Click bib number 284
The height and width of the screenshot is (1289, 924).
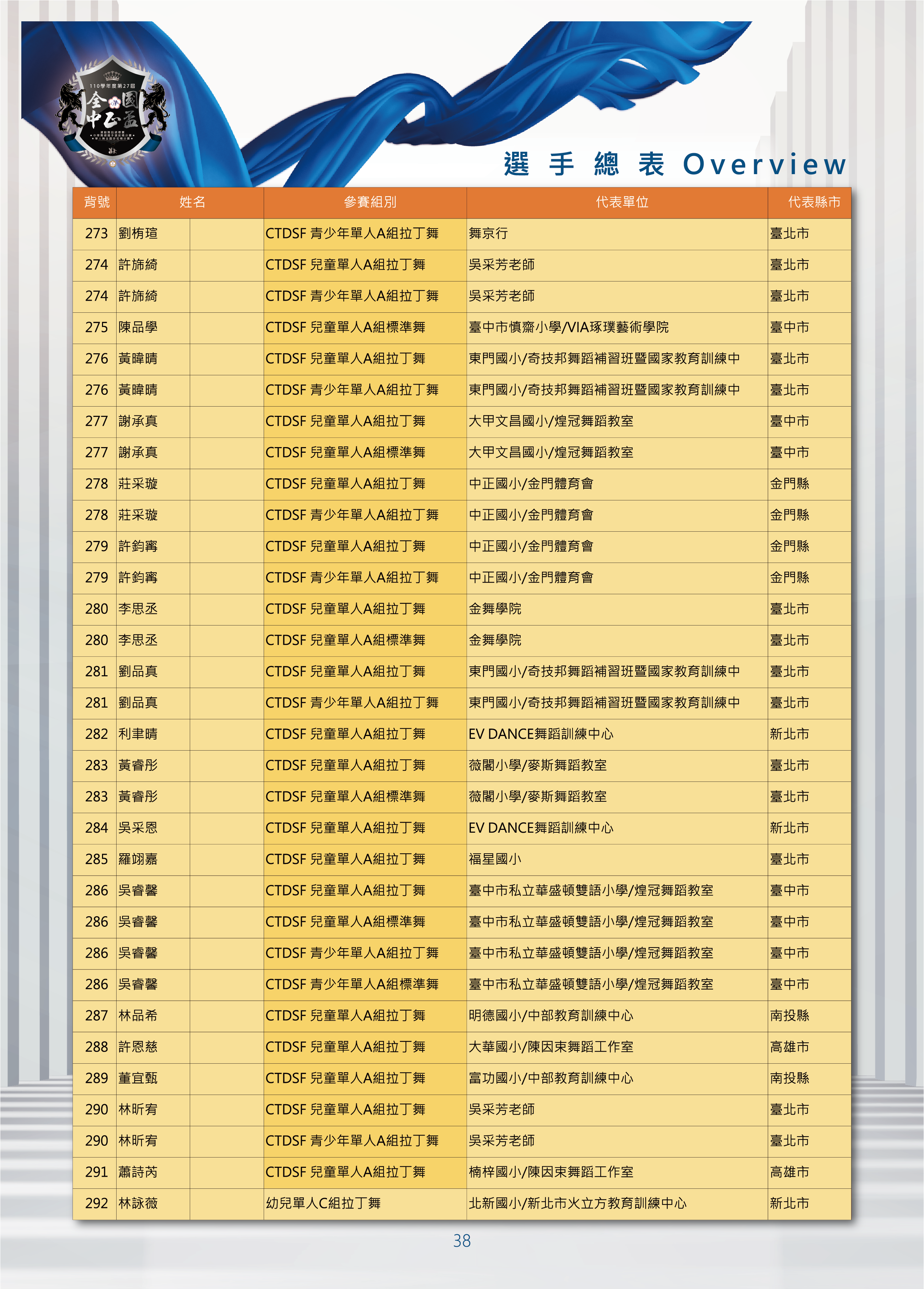(x=97, y=827)
